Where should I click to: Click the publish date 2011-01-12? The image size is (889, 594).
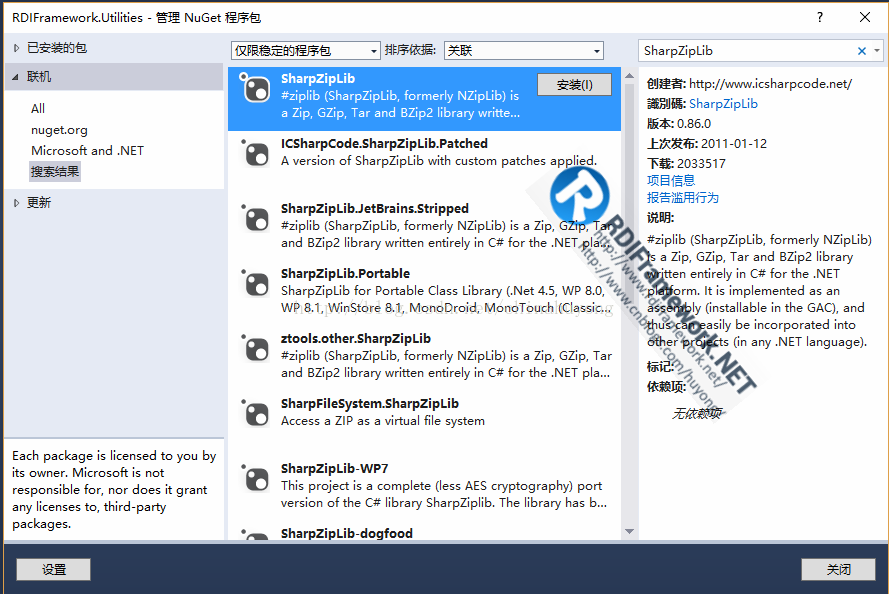pos(734,143)
